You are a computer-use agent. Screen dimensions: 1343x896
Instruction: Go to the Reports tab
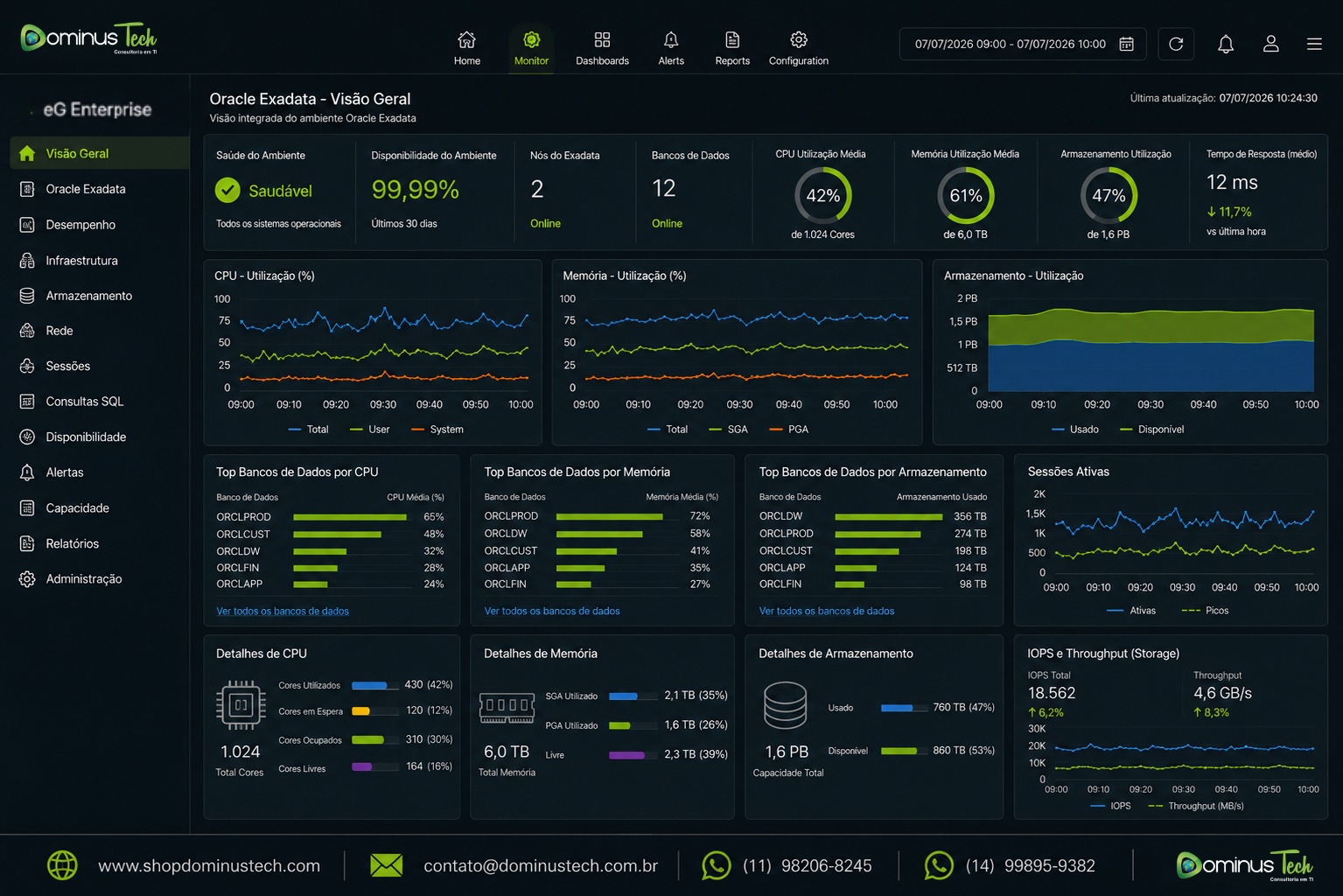click(732, 49)
